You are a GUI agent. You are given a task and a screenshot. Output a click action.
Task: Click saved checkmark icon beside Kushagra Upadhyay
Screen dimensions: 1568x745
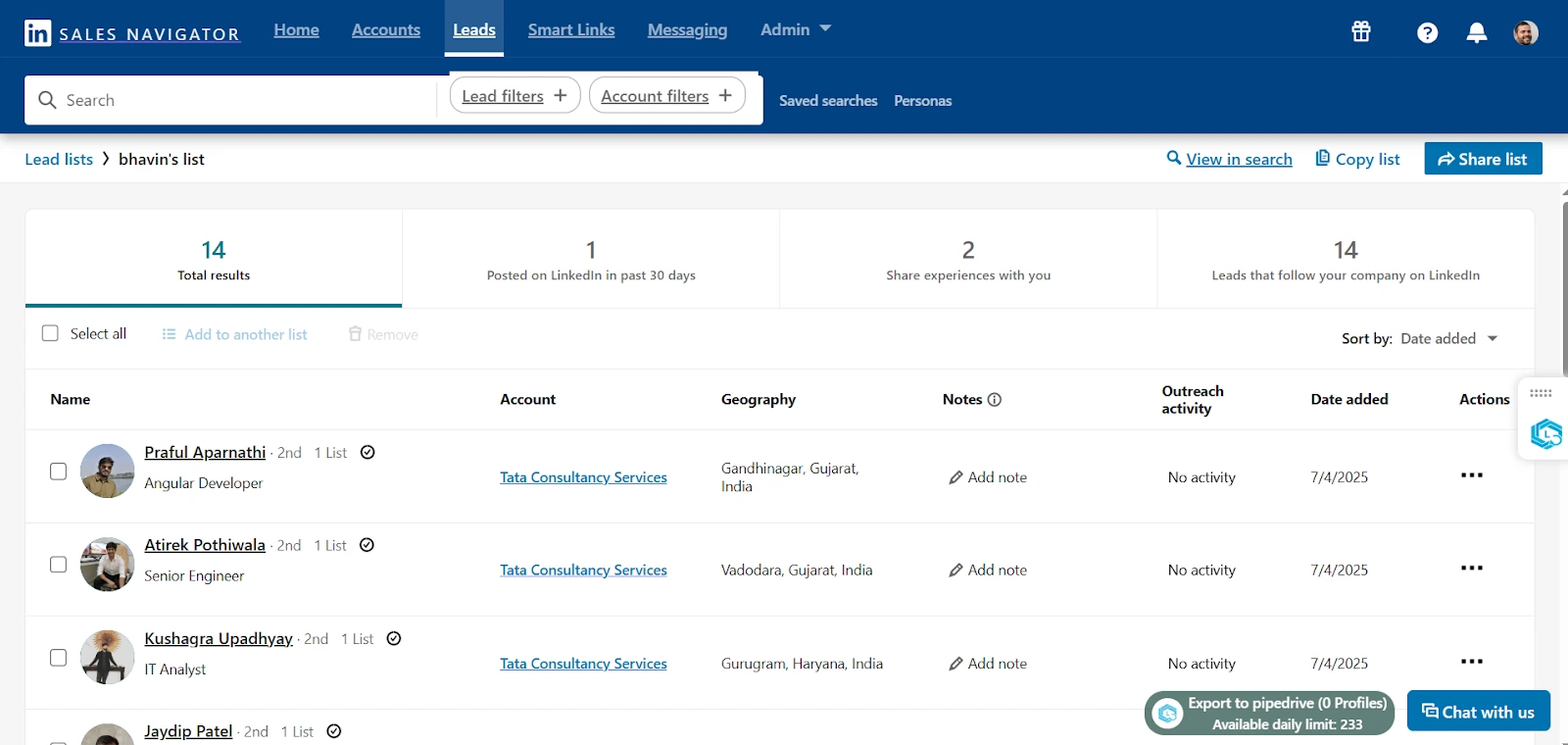click(x=394, y=638)
